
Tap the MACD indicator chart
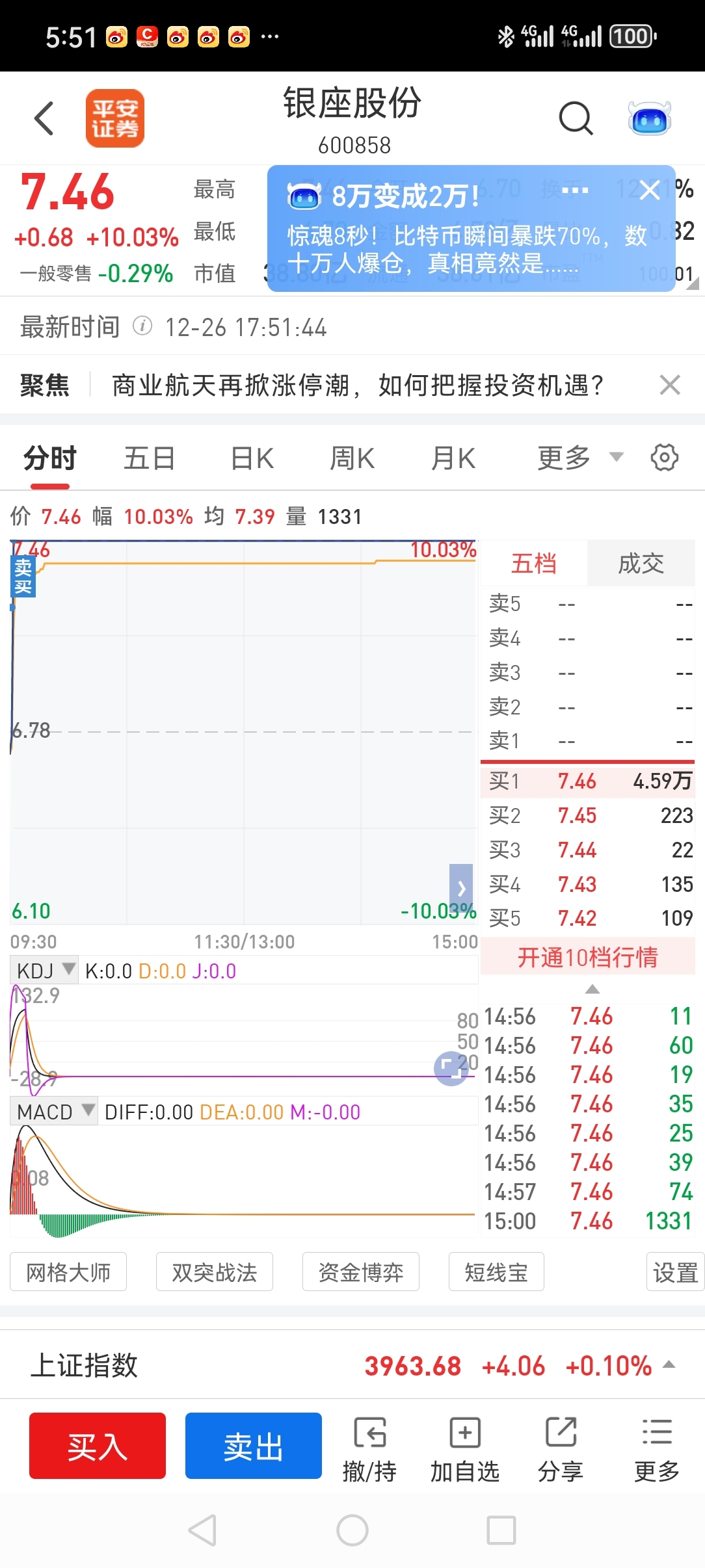coord(245,1181)
